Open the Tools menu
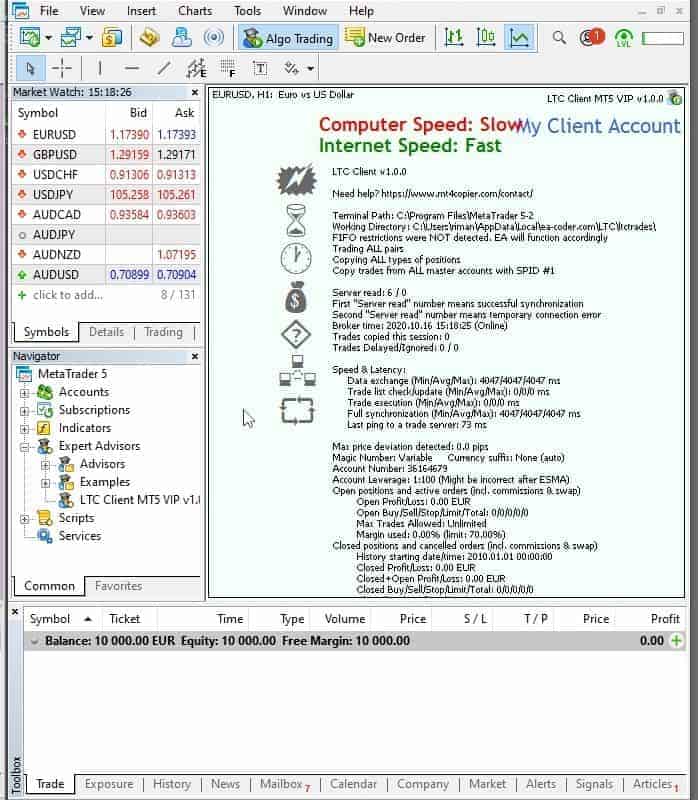Image resolution: width=698 pixels, height=800 pixels. (247, 11)
